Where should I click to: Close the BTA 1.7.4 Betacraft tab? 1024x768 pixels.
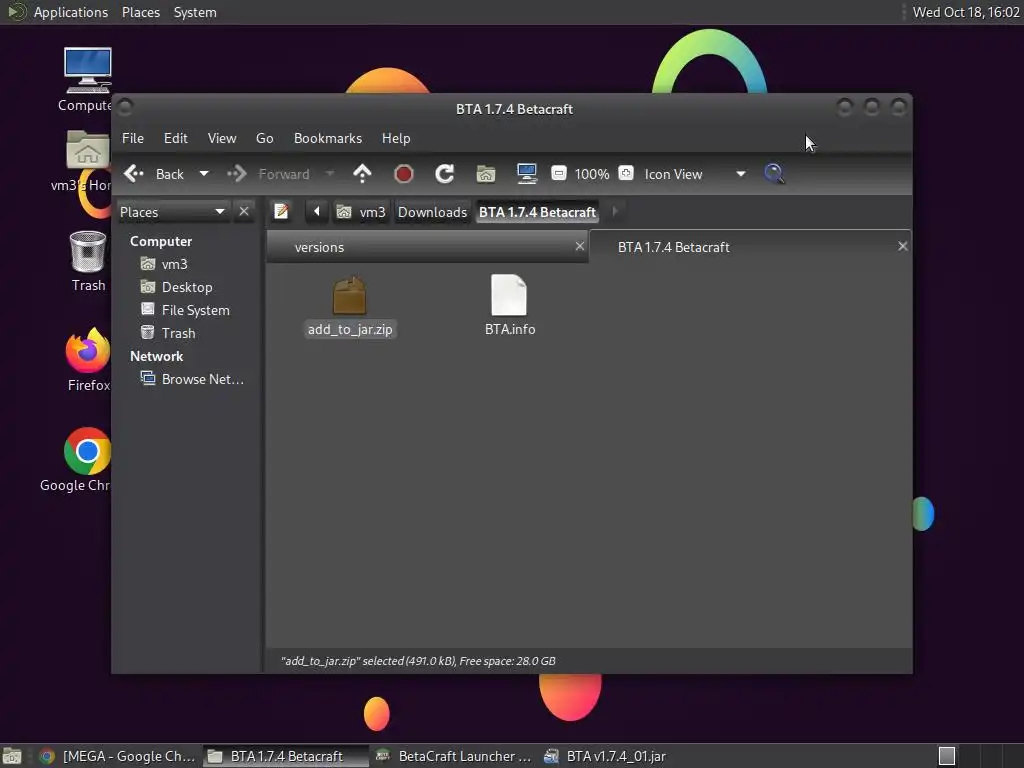903,246
